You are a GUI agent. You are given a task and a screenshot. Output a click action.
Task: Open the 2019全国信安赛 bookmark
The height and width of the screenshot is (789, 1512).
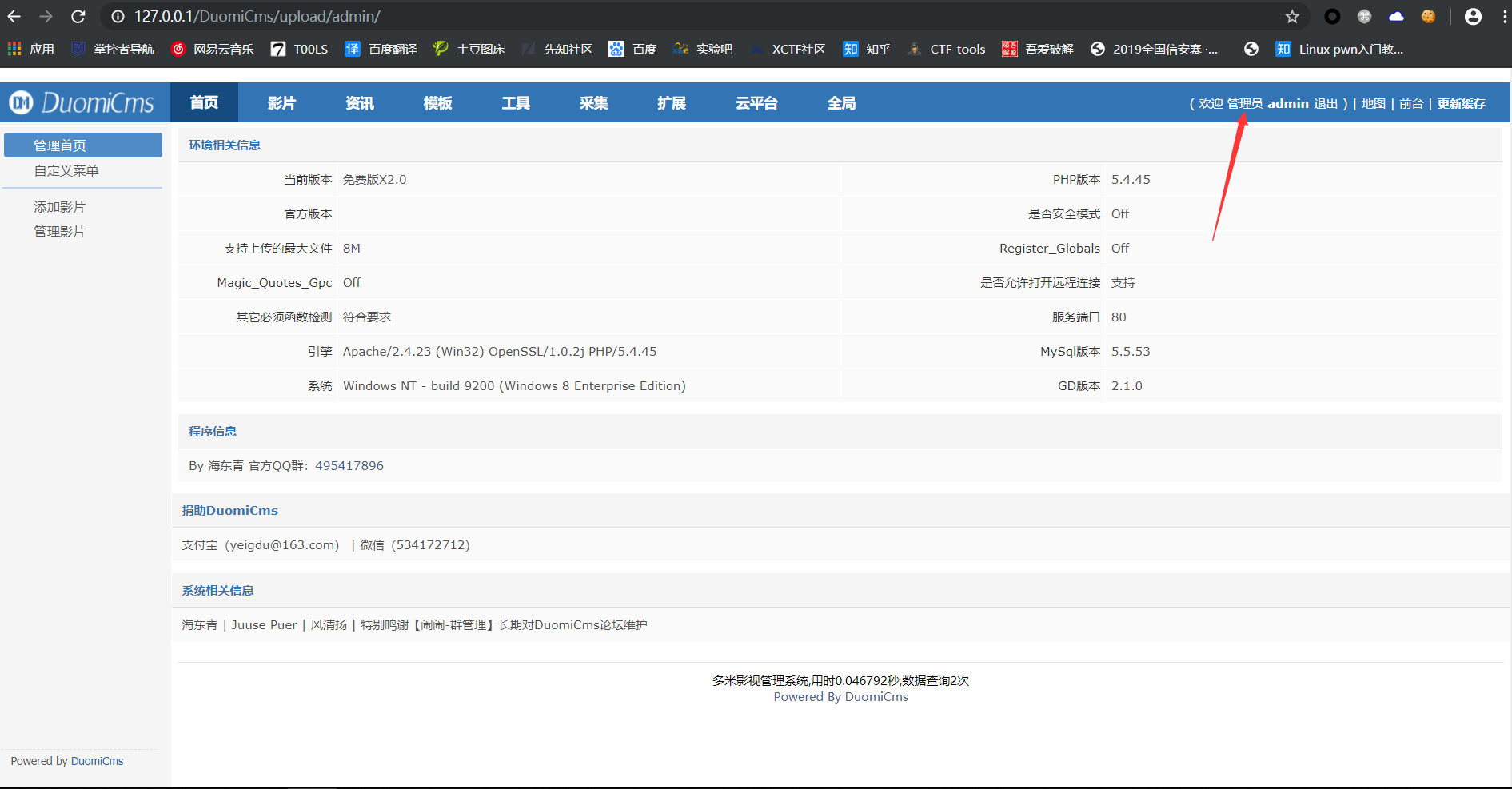1155,49
